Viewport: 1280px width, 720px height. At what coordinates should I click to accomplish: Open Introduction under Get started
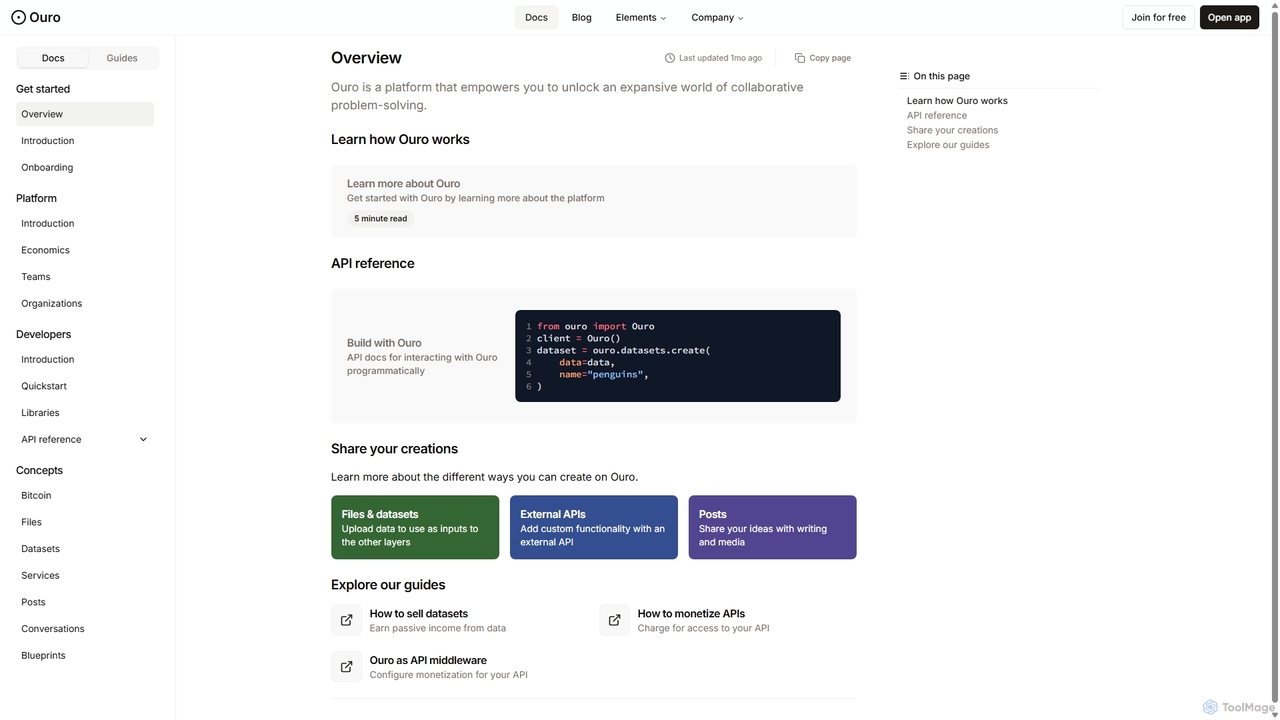point(85,141)
